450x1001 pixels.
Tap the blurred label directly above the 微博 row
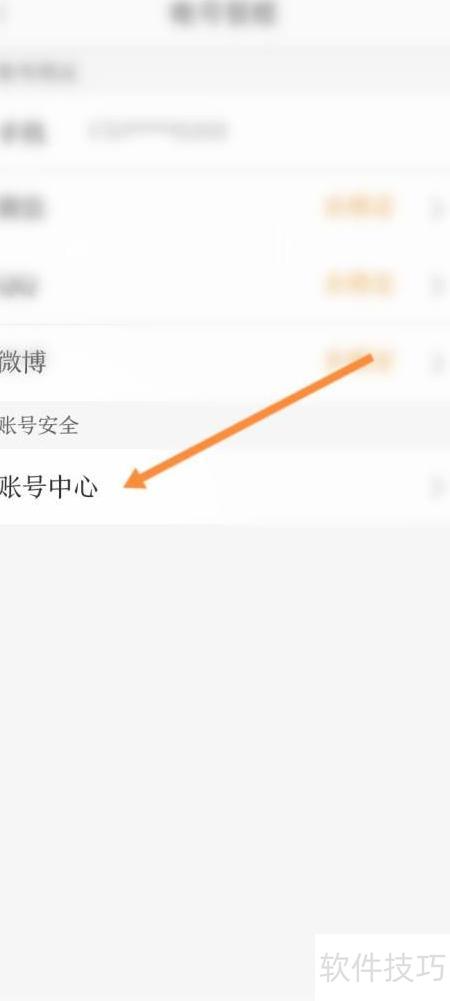point(19,285)
